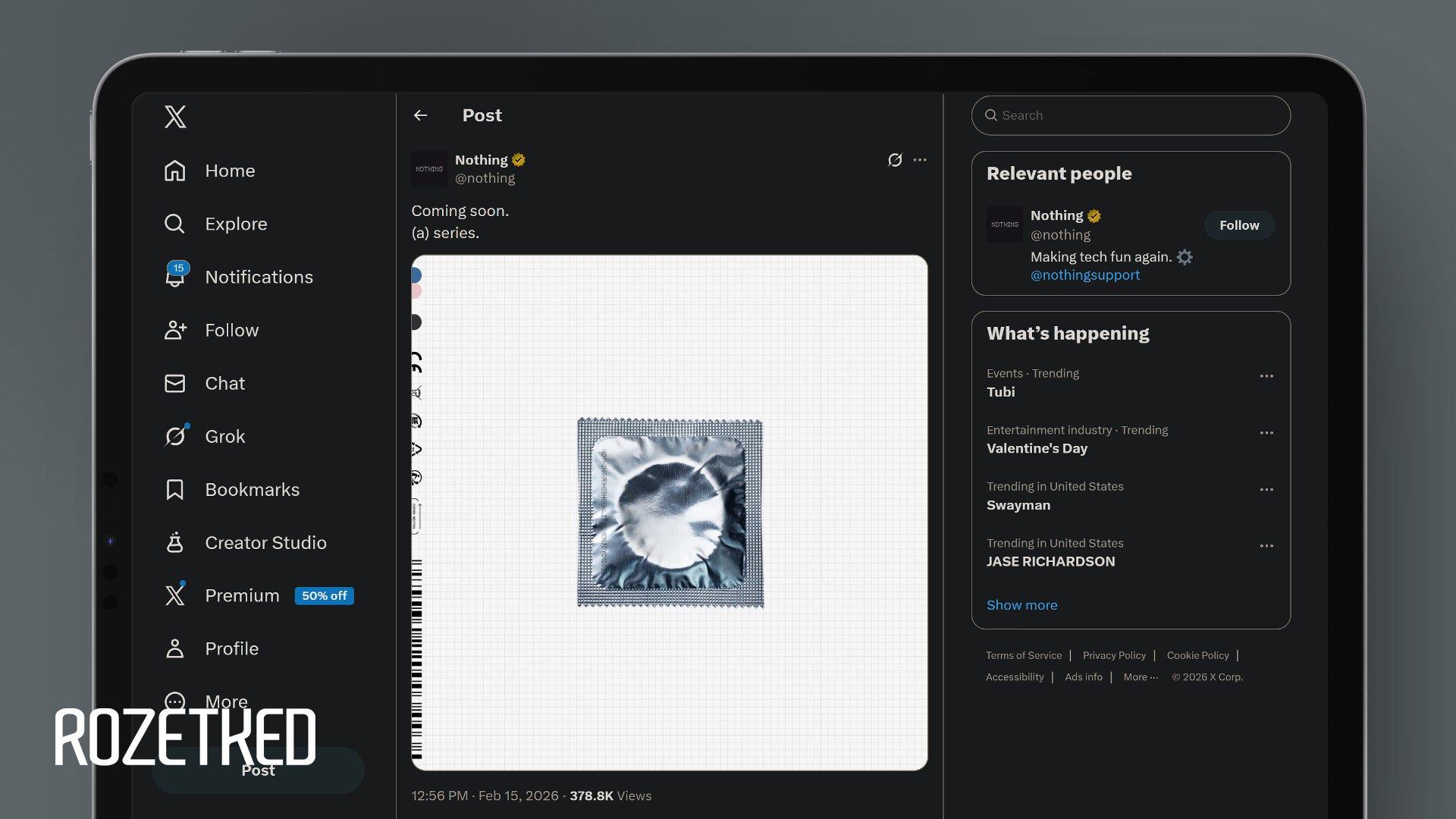Open Creator Studio from the sidebar
Image resolution: width=1456 pixels, height=819 pixels.
265,543
